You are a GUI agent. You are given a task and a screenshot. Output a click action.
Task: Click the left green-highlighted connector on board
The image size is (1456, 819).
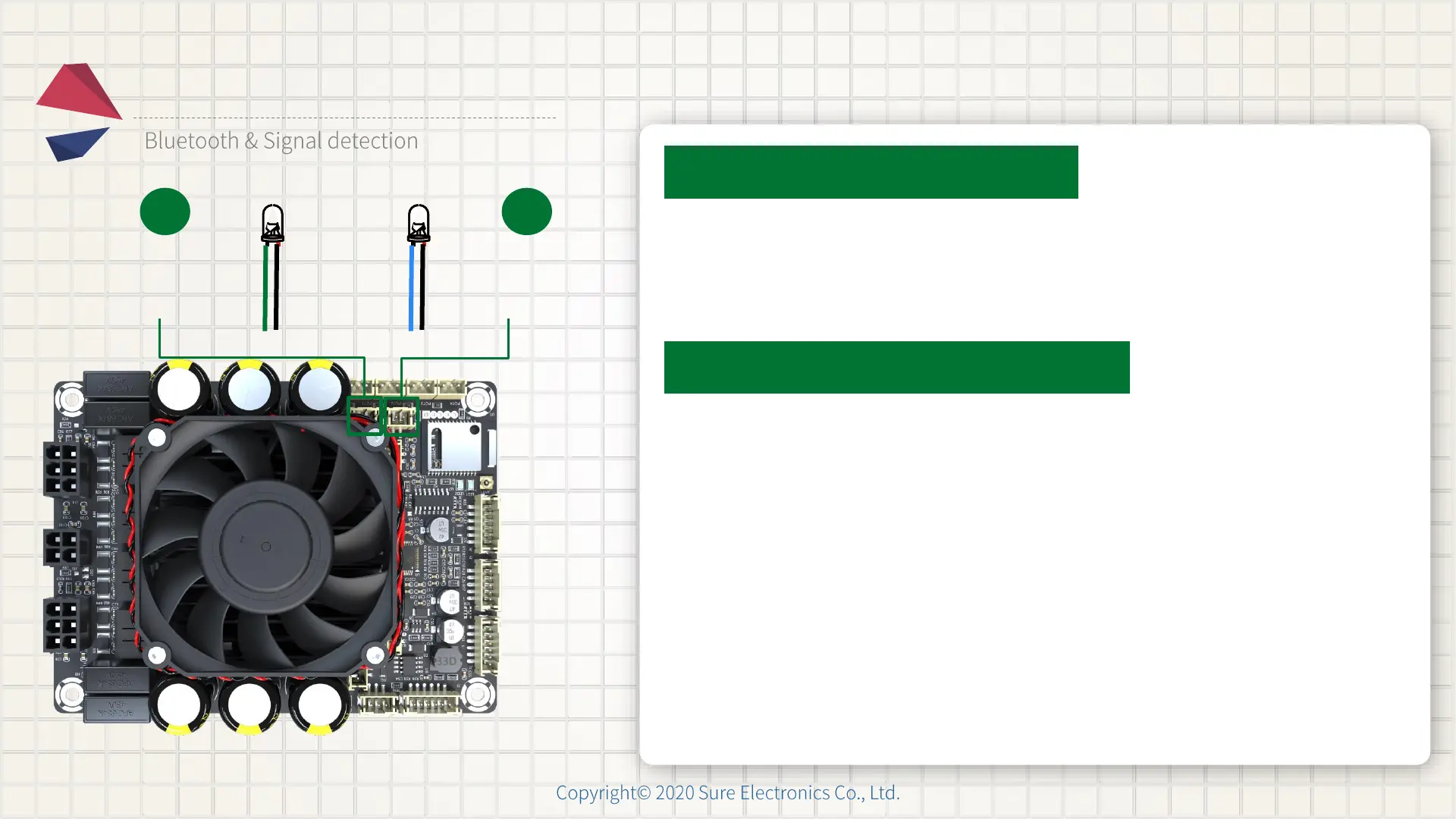click(x=366, y=416)
